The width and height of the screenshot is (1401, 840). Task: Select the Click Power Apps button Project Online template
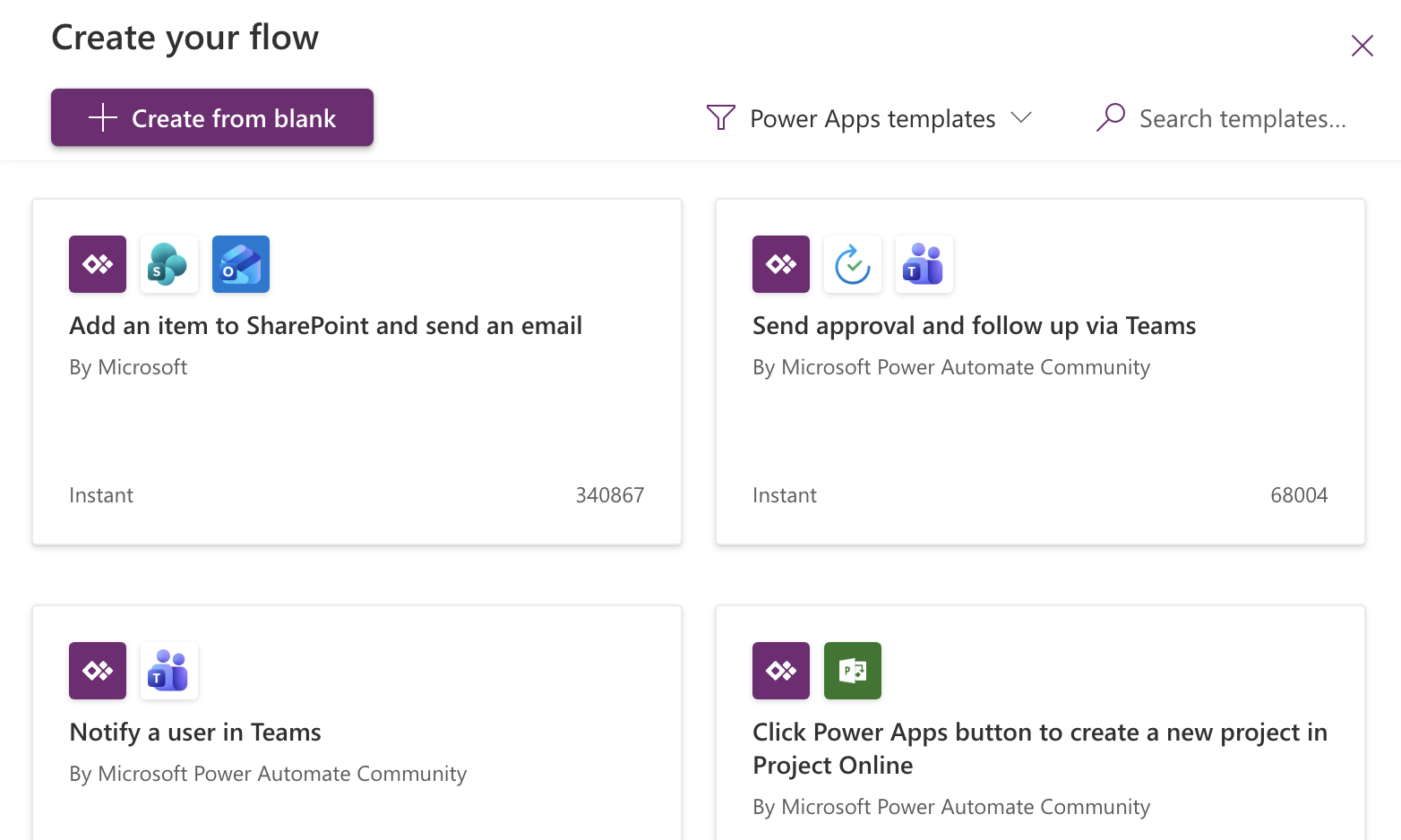(1039, 748)
